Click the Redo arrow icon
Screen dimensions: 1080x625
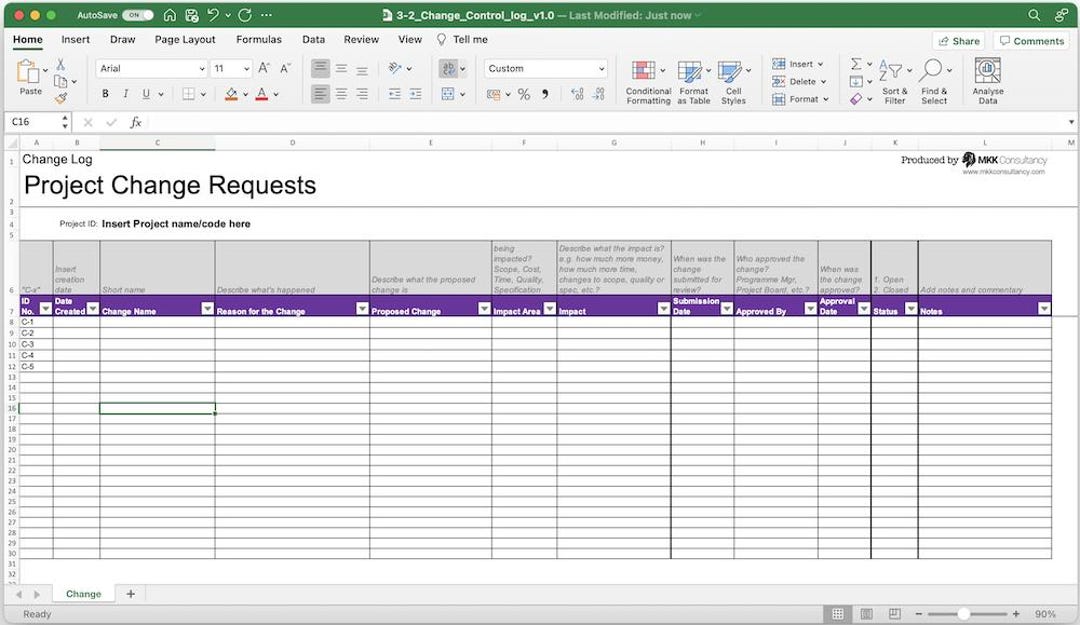pyautogui.click(x=245, y=15)
